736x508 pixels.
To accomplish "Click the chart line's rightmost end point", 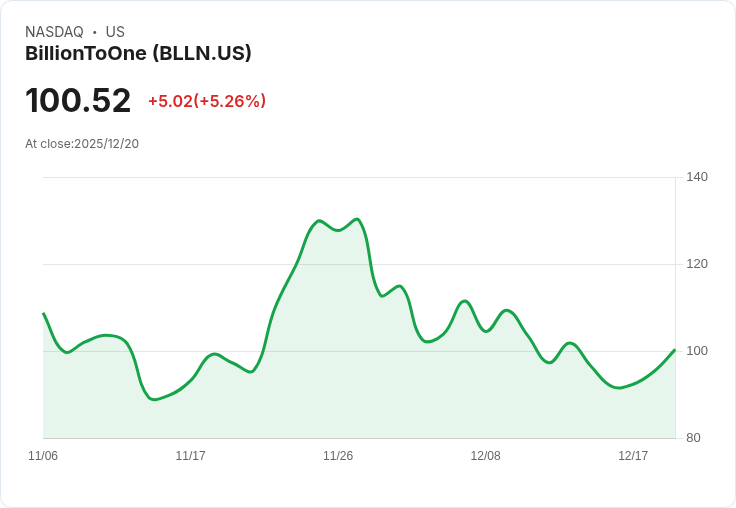I will [675, 350].
